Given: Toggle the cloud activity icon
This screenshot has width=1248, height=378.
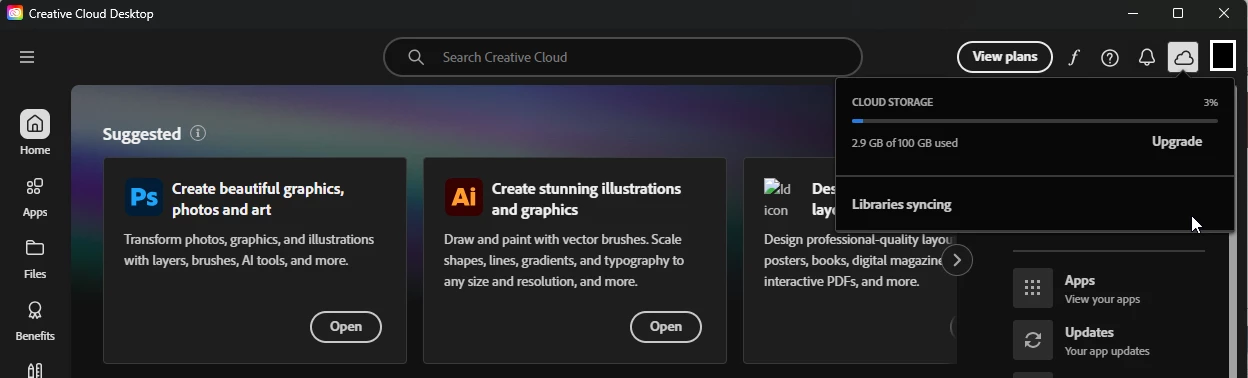Looking at the screenshot, I should pos(1184,57).
